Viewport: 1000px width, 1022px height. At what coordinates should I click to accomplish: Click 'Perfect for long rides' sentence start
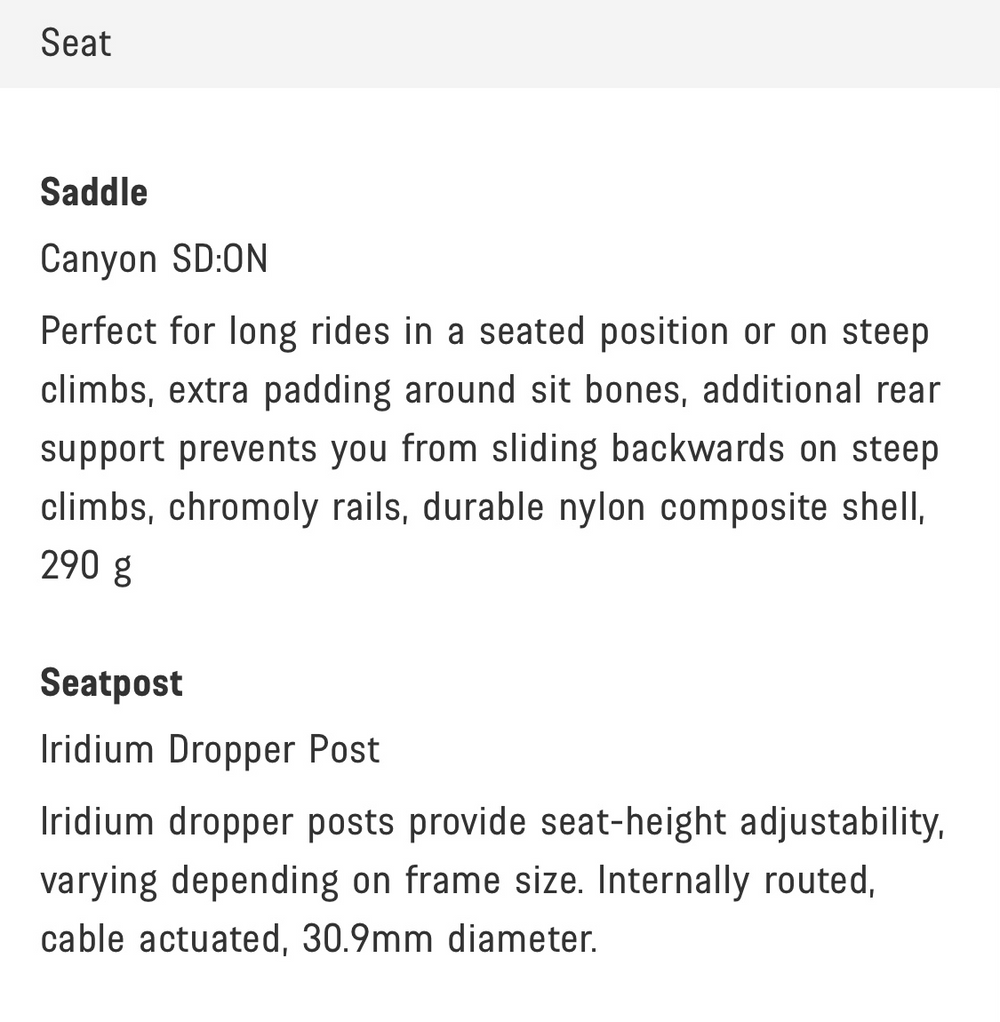(x=215, y=331)
